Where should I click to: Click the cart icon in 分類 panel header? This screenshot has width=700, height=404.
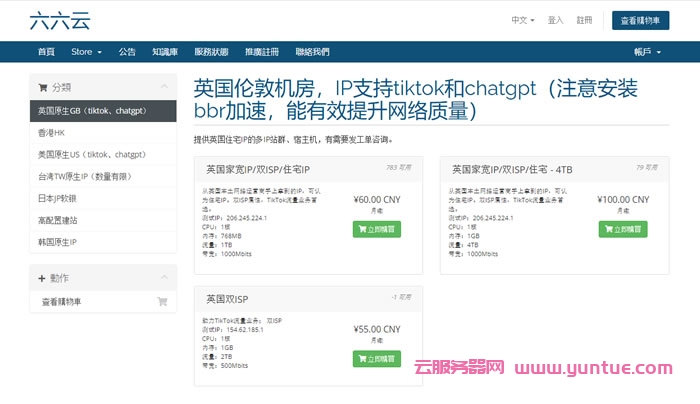(x=42, y=87)
